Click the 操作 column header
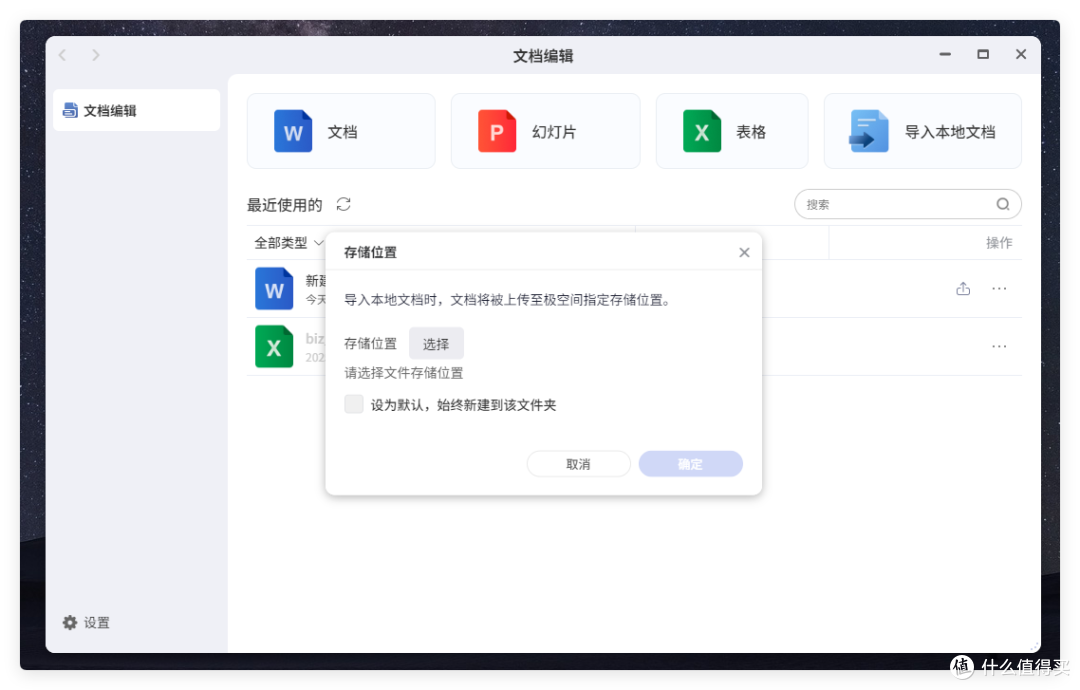The image size is (1080, 690). tap(999, 242)
